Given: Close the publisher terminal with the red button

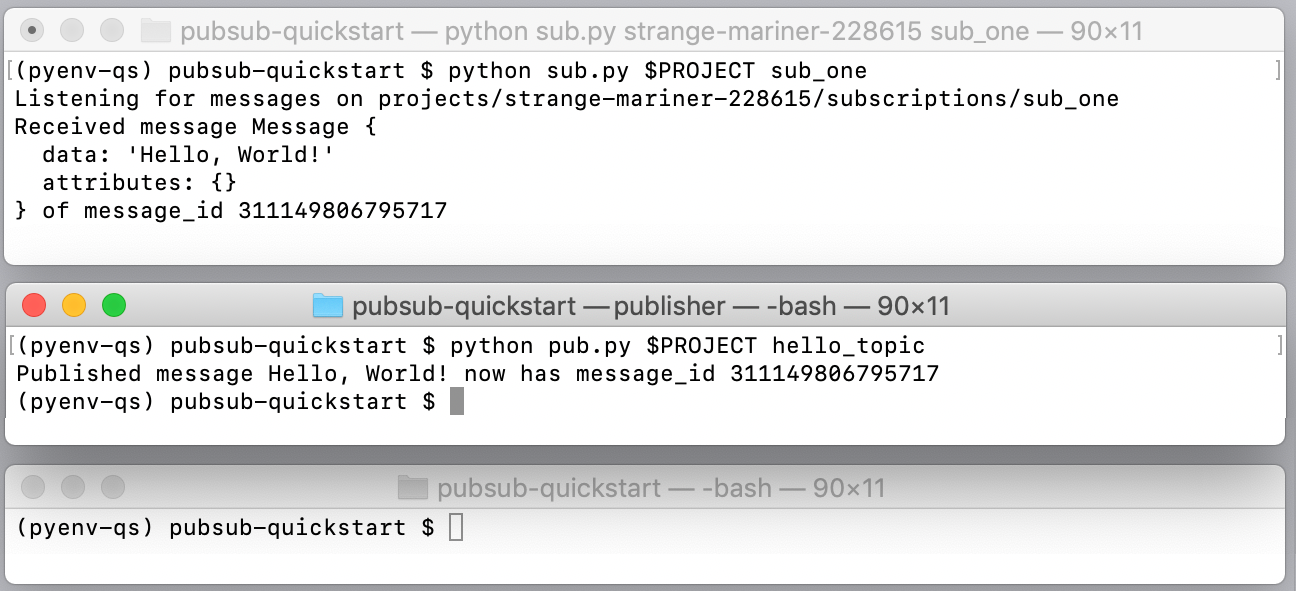Looking at the screenshot, I should point(34,305).
